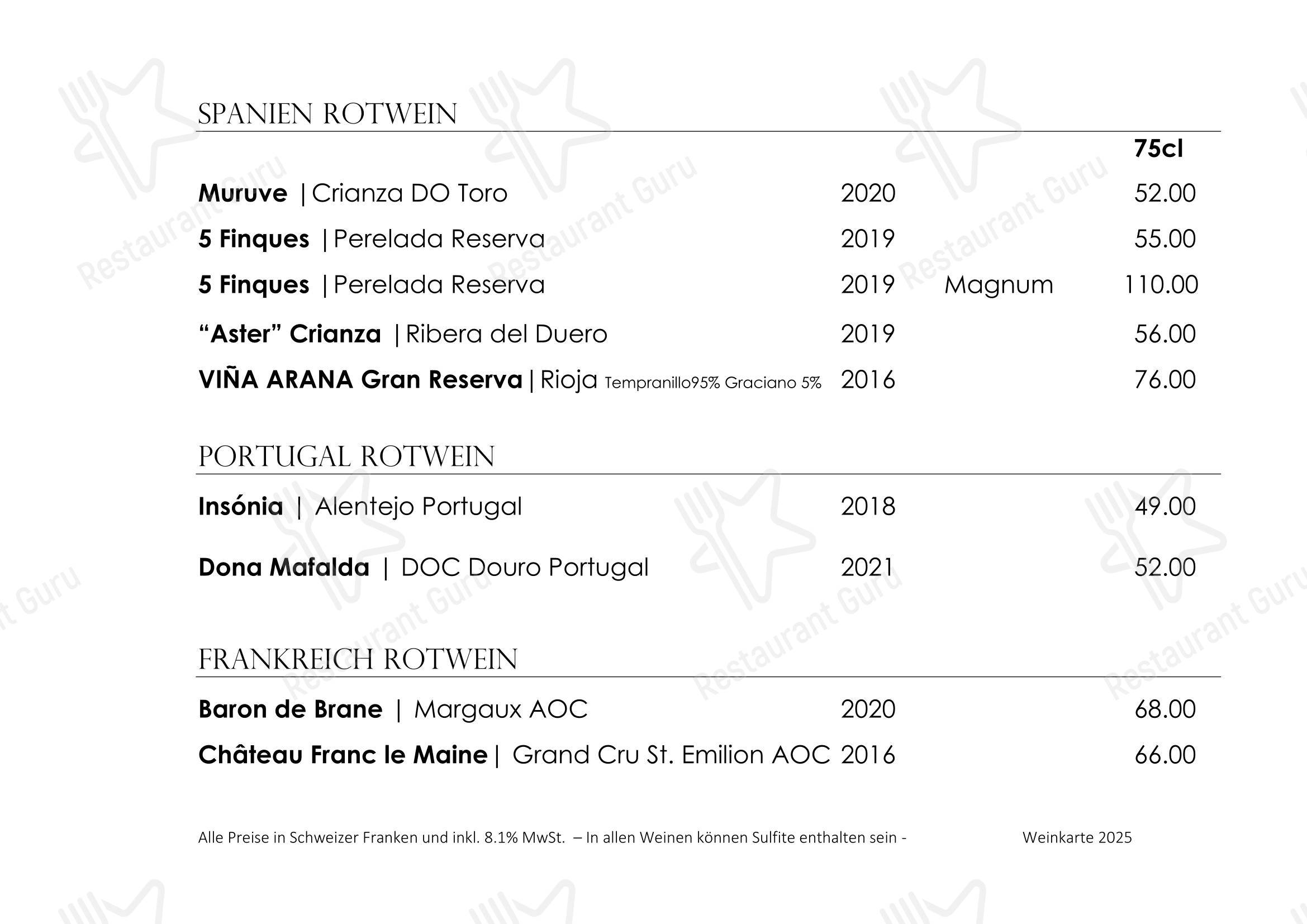Click the Magnum label

[999, 285]
